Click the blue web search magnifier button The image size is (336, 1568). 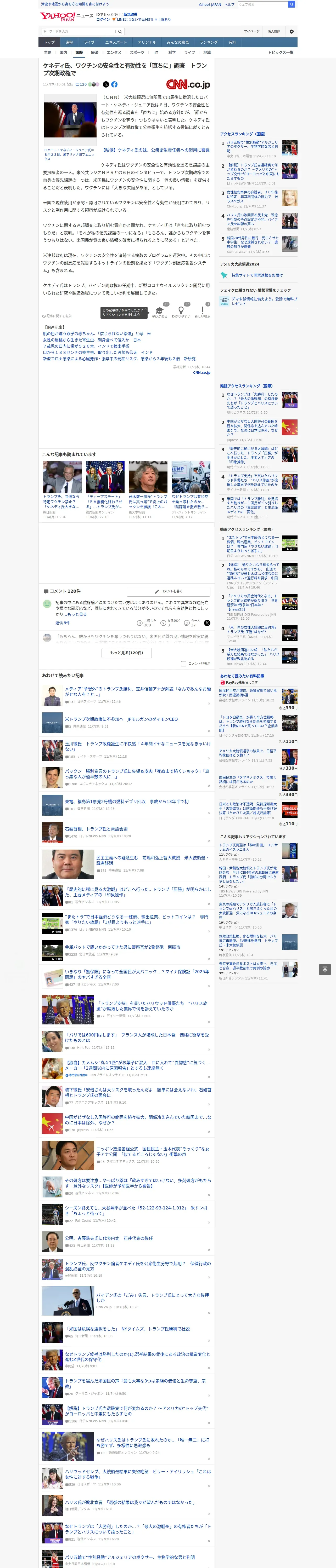pyautogui.click(x=292, y=4)
